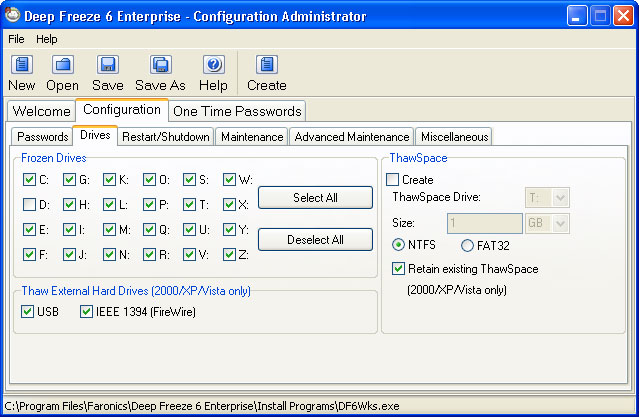This screenshot has height=417, width=639.
Task: Toggle the X: drive checkbox
Action: click(x=229, y=204)
